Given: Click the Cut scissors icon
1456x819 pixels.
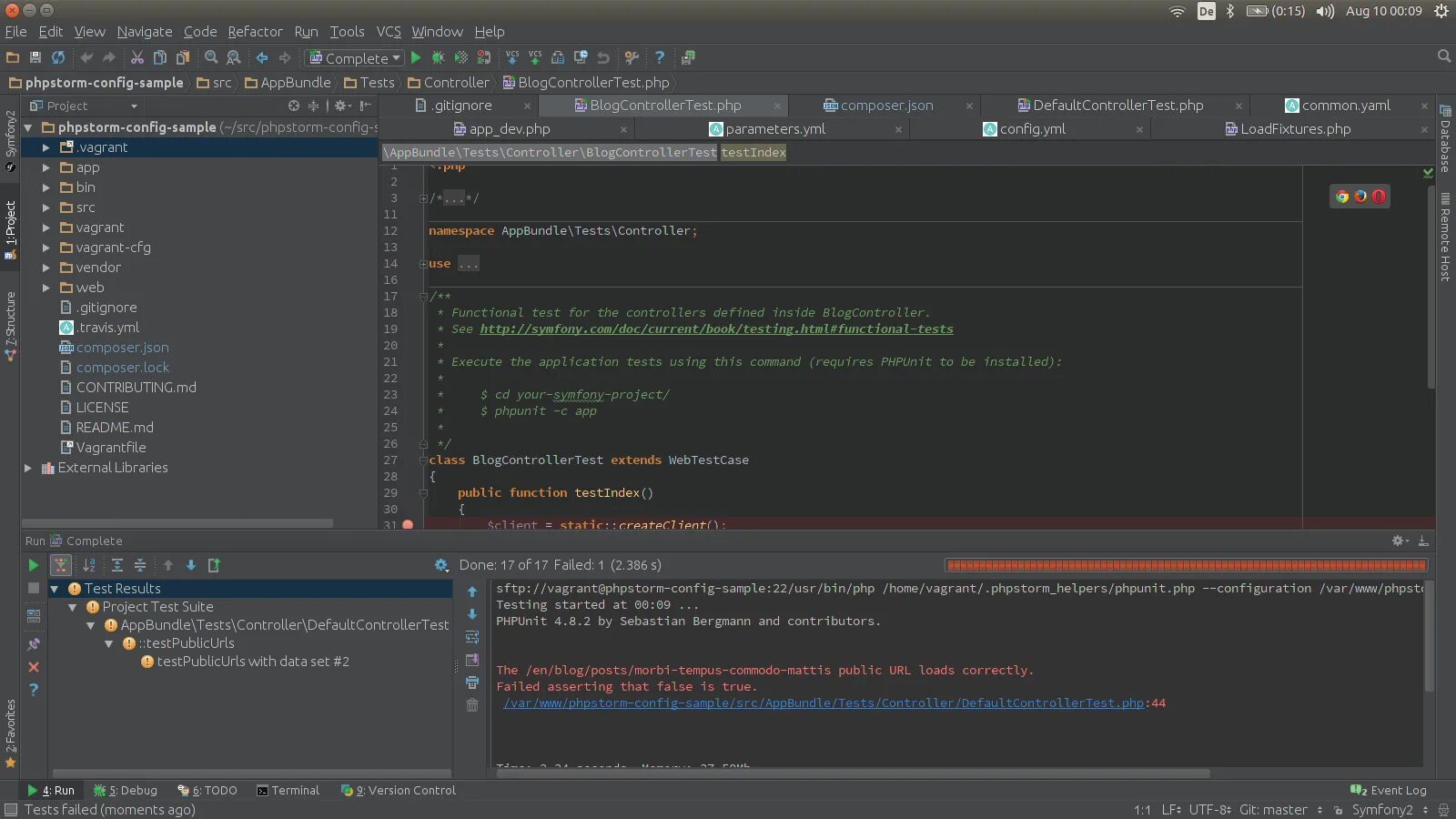Looking at the screenshot, I should tap(136, 57).
